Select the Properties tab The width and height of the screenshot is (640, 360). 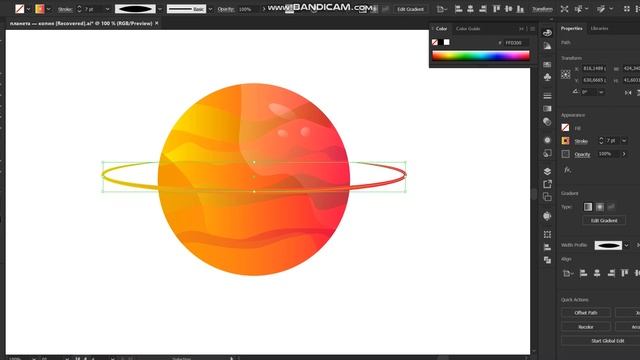click(x=571, y=28)
